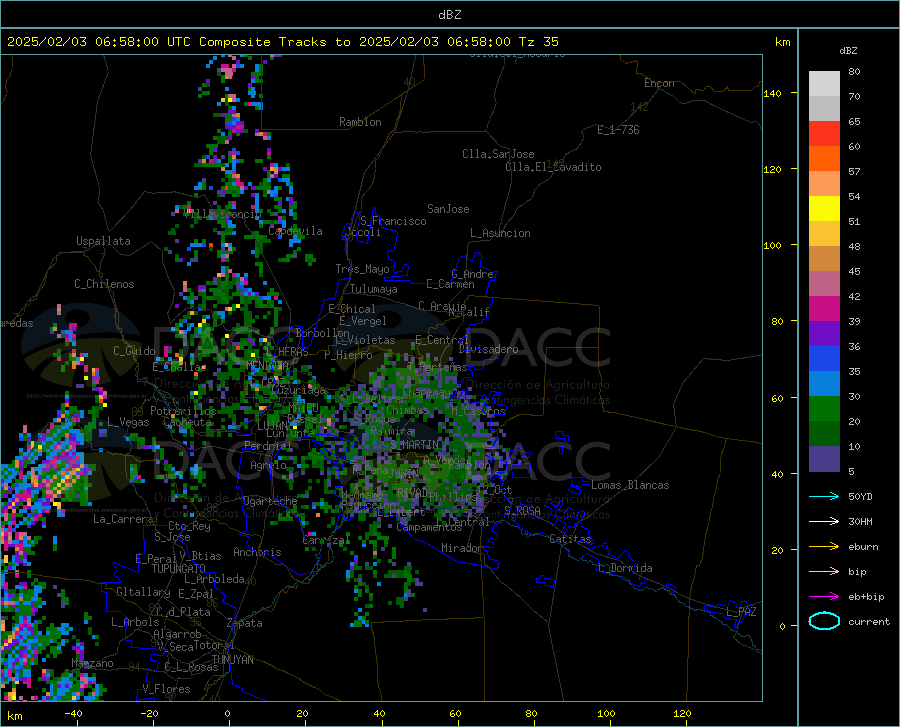This screenshot has height=727, width=900.
Task: Click the Clla.SanJose label
Action: (x=498, y=154)
